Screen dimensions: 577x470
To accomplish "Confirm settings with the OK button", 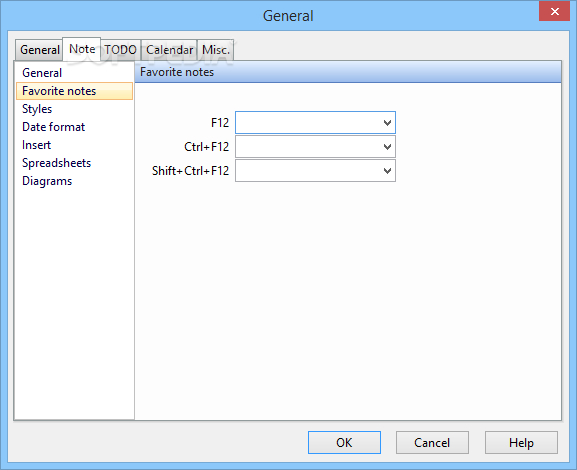I will pos(344,442).
